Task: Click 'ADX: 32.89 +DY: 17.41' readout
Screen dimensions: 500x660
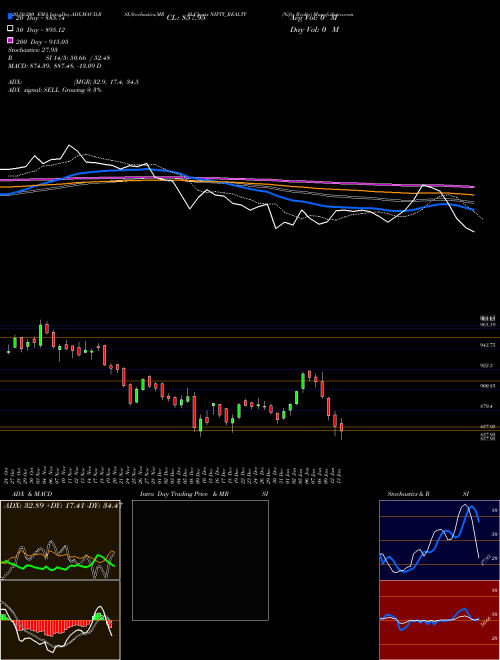Action: pyautogui.click(x=63, y=505)
